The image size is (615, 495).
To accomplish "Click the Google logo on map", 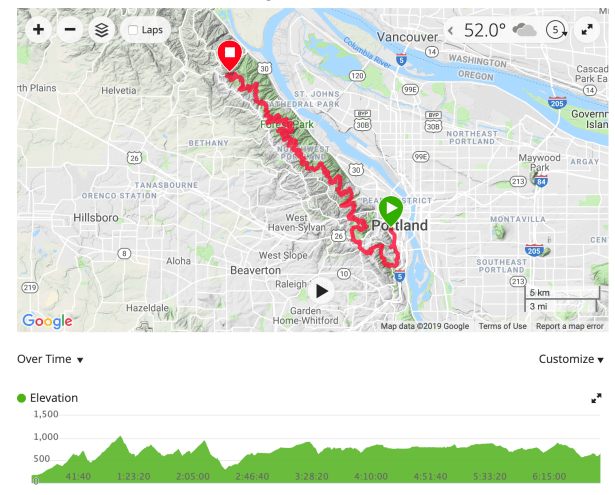I will pyautogui.click(x=47, y=321).
